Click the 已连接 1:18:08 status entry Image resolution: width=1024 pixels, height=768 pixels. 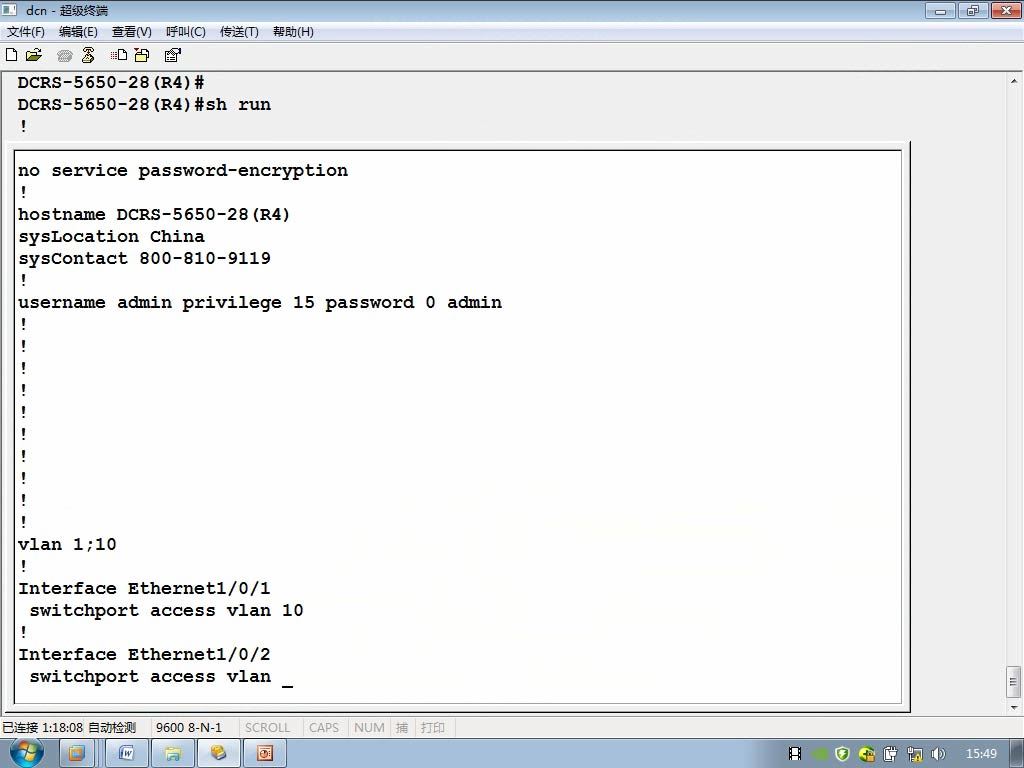(42, 728)
